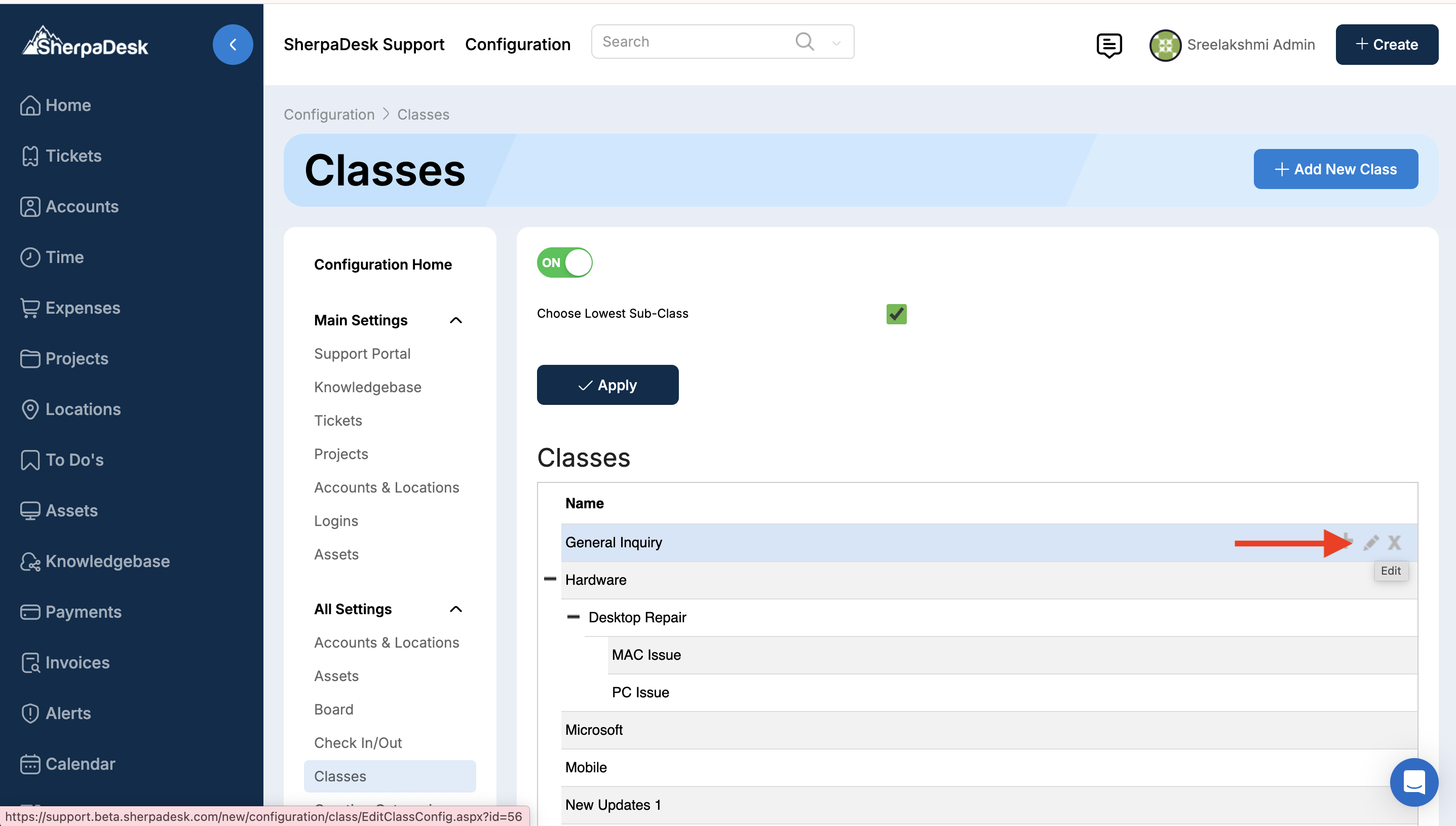Viewport: 1456px width, 826px height.
Task: Open Tickets in the left sidebar
Action: point(73,156)
